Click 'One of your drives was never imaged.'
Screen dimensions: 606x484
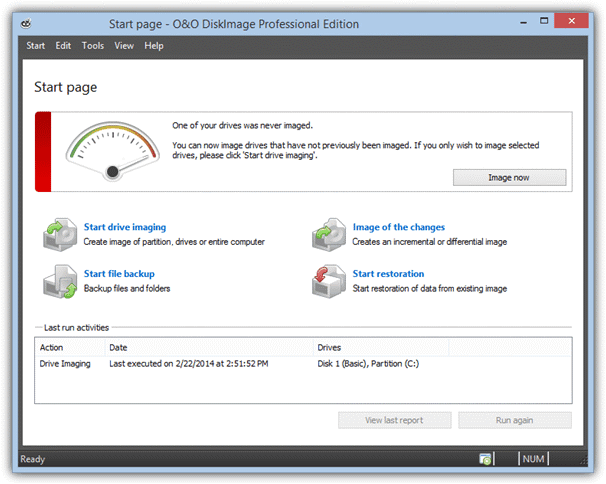[x=242, y=126]
